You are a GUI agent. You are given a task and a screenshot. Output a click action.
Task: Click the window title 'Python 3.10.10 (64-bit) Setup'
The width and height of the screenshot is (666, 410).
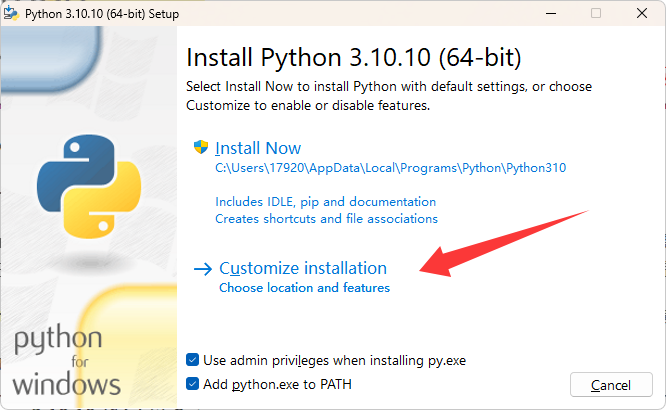102,14
